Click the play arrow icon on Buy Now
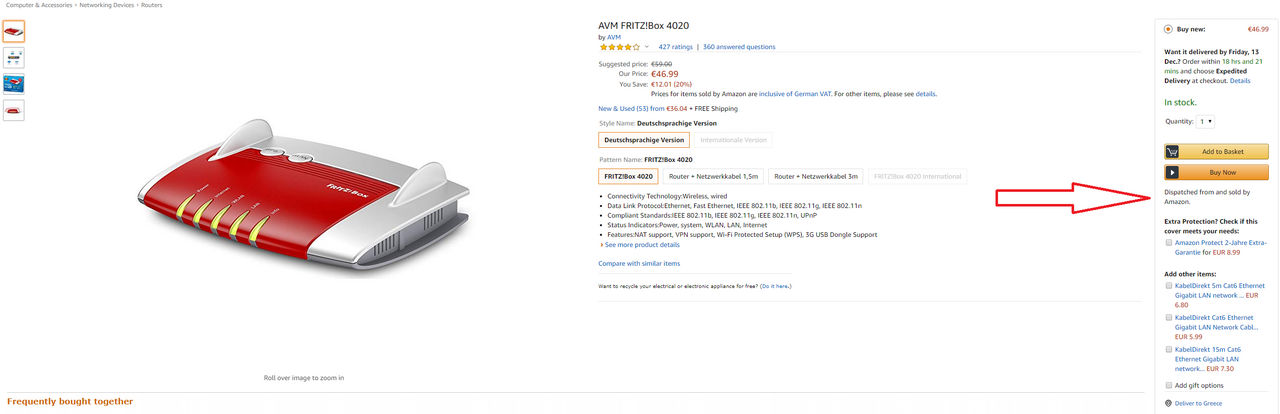 [1173, 173]
